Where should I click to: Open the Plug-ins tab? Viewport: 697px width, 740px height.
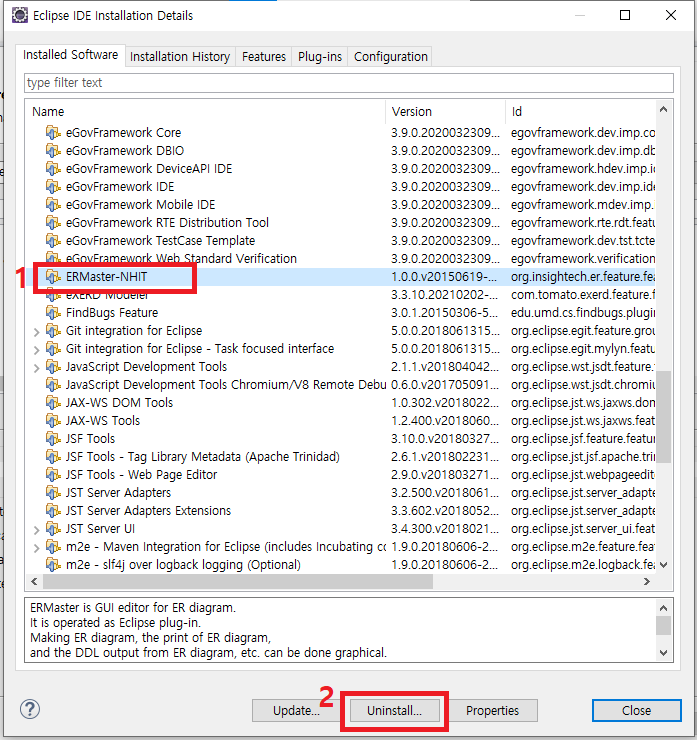[319, 57]
